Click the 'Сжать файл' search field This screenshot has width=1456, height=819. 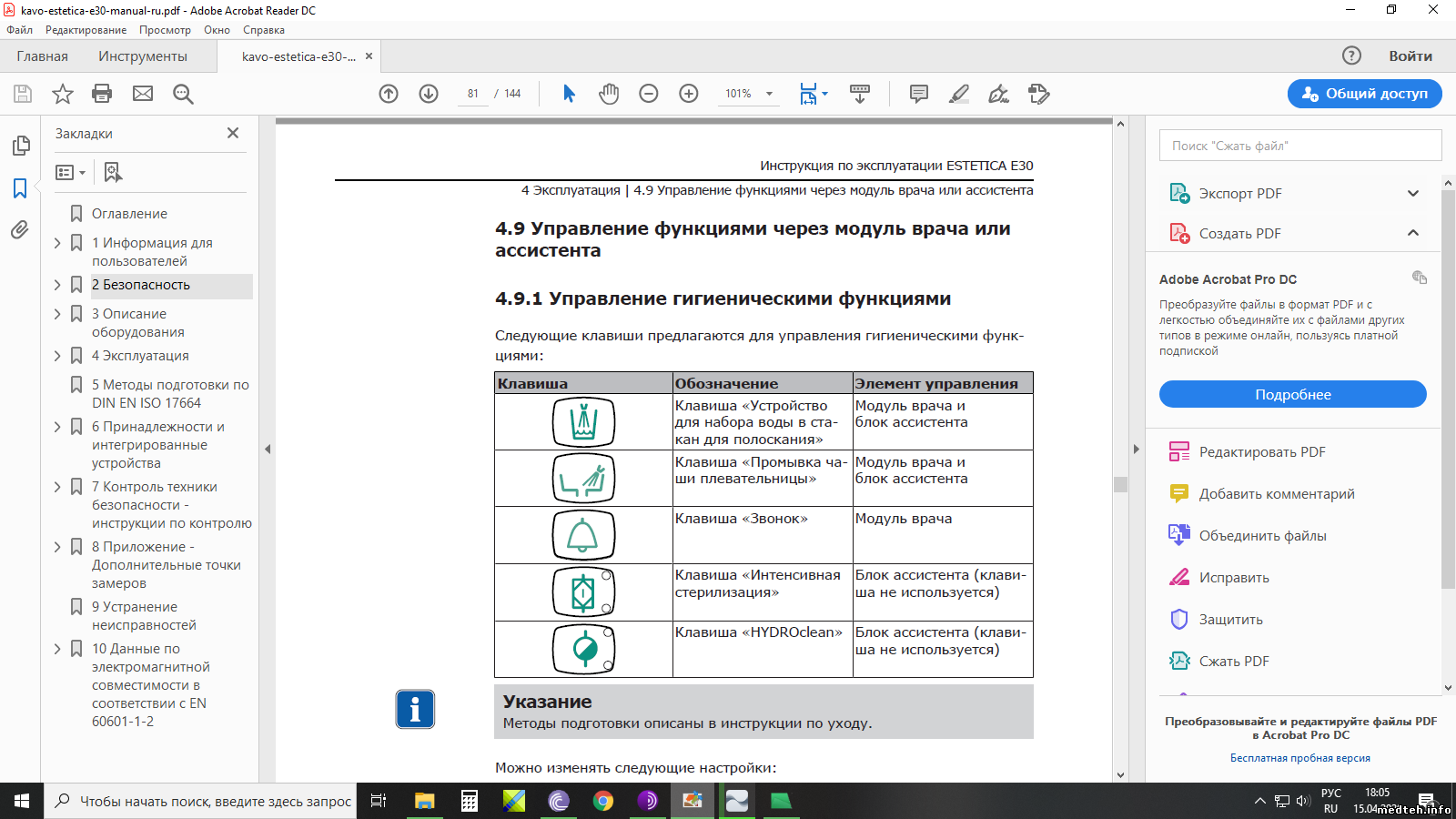click(x=1299, y=146)
